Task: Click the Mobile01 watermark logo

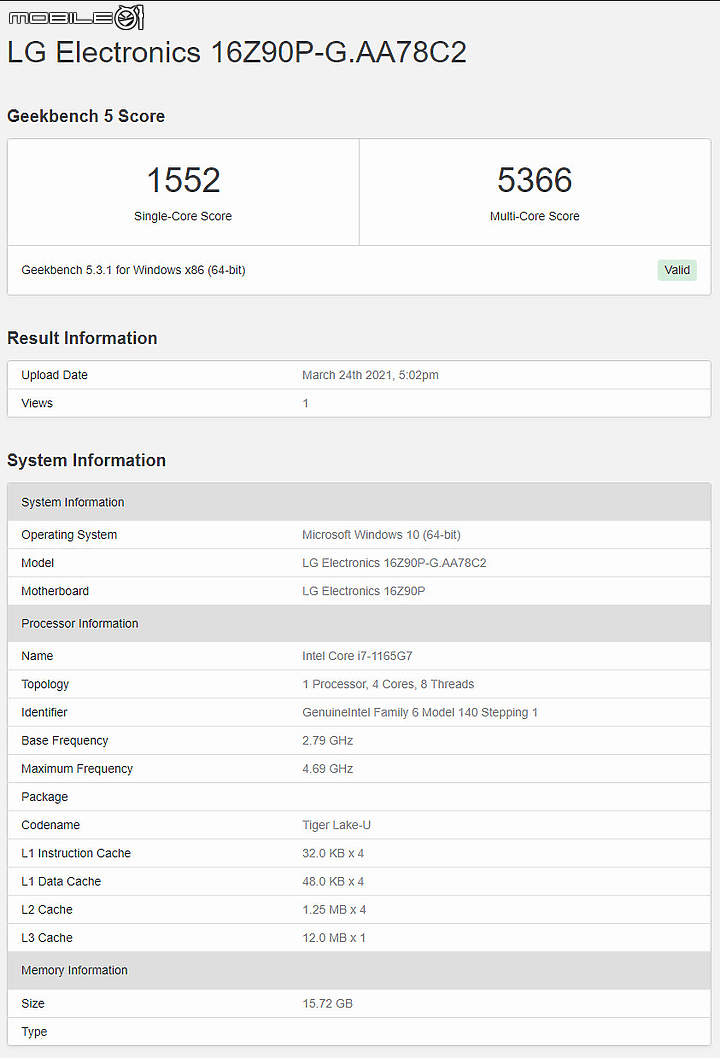Action: click(x=76, y=17)
